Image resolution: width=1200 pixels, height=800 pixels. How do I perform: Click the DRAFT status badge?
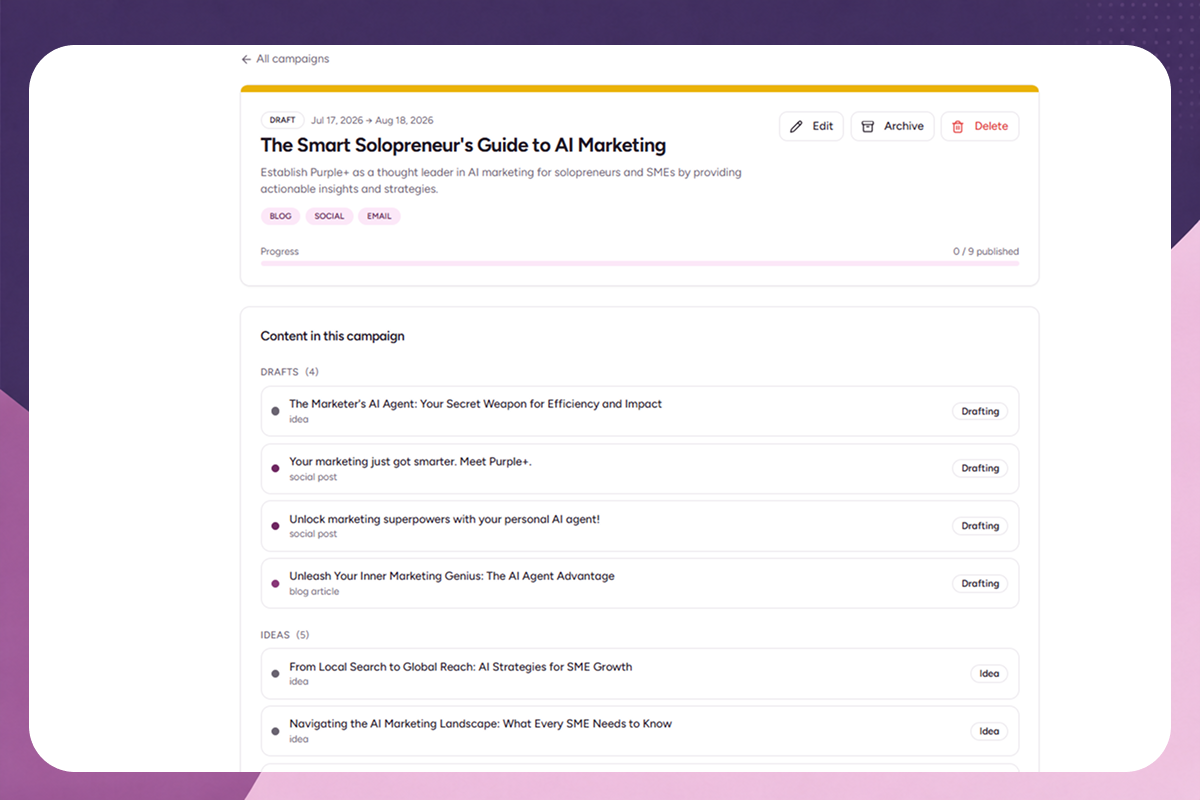click(282, 120)
